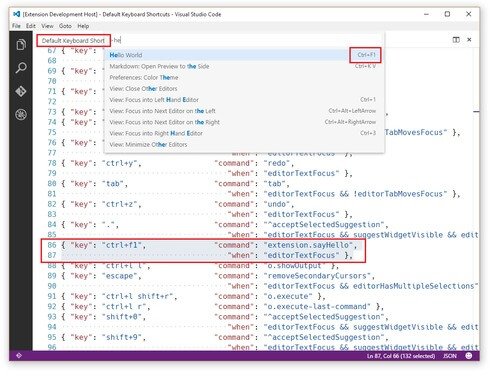Open the Git source control view
Viewport: 500px width, 378px height.
[x=21, y=91]
